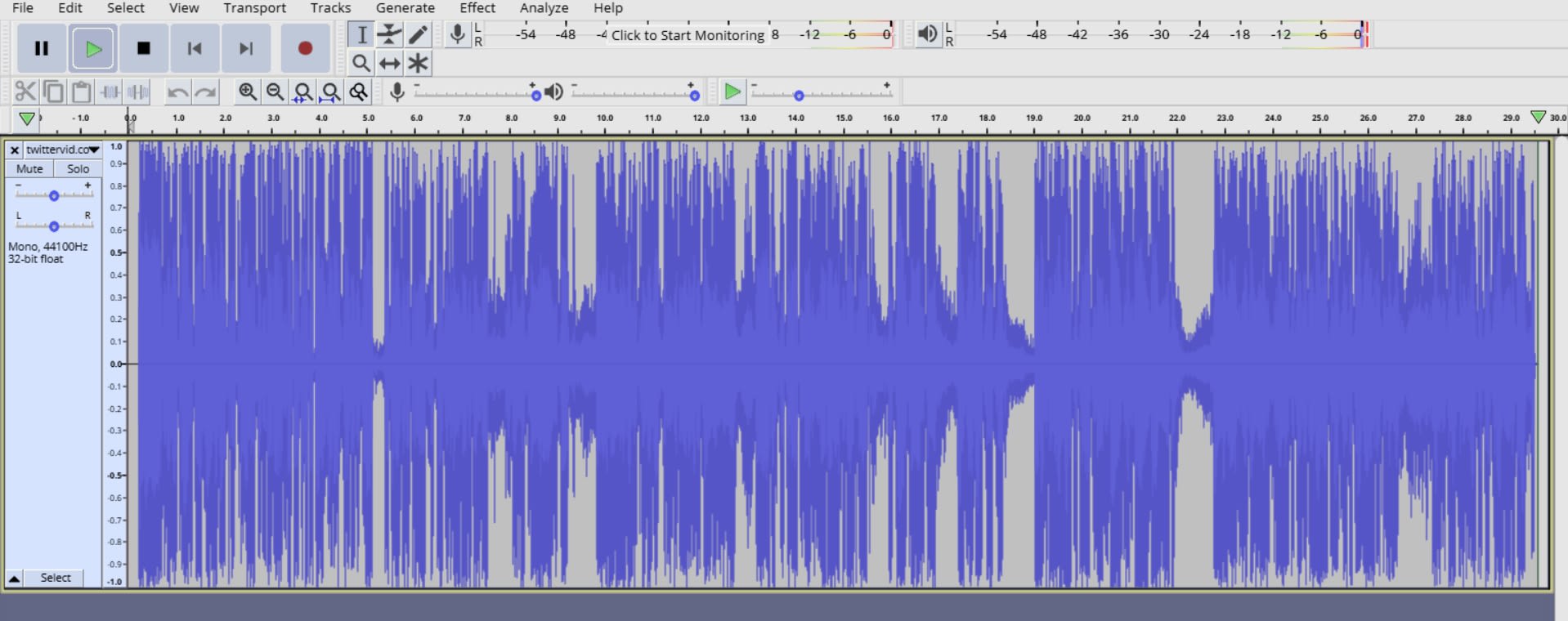Open the Effect menu

point(477,8)
